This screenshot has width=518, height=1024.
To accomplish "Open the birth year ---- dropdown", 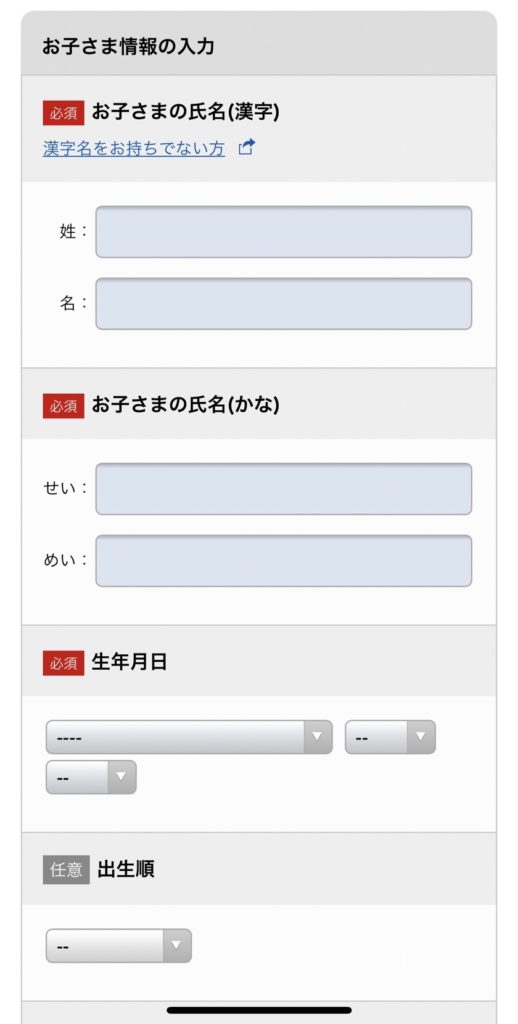I will point(189,737).
